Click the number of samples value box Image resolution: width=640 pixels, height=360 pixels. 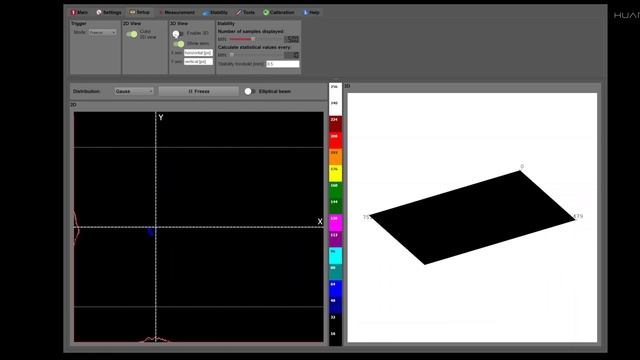coord(291,39)
